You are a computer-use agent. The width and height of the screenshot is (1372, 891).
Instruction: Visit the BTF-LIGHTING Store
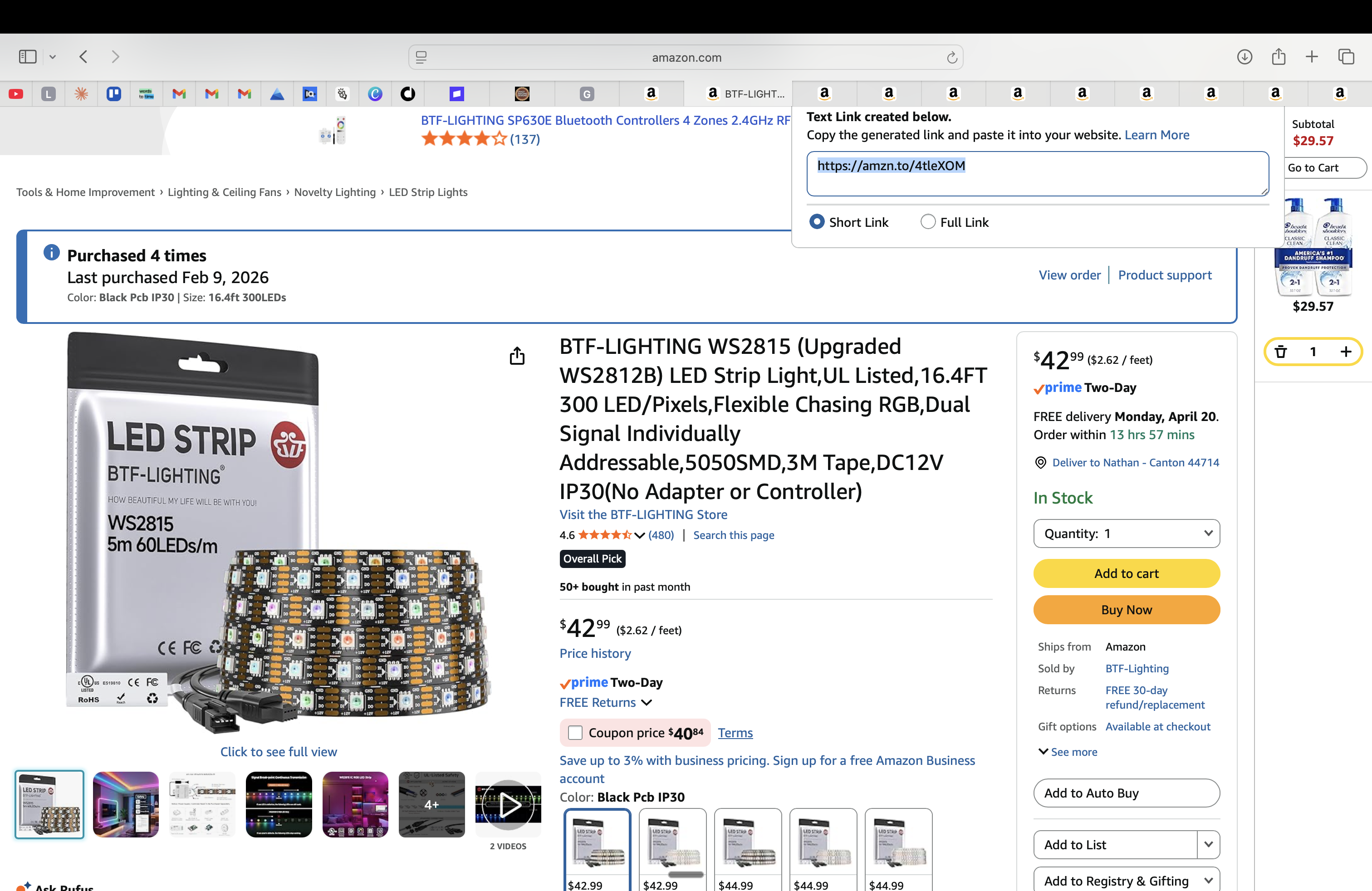click(x=643, y=514)
